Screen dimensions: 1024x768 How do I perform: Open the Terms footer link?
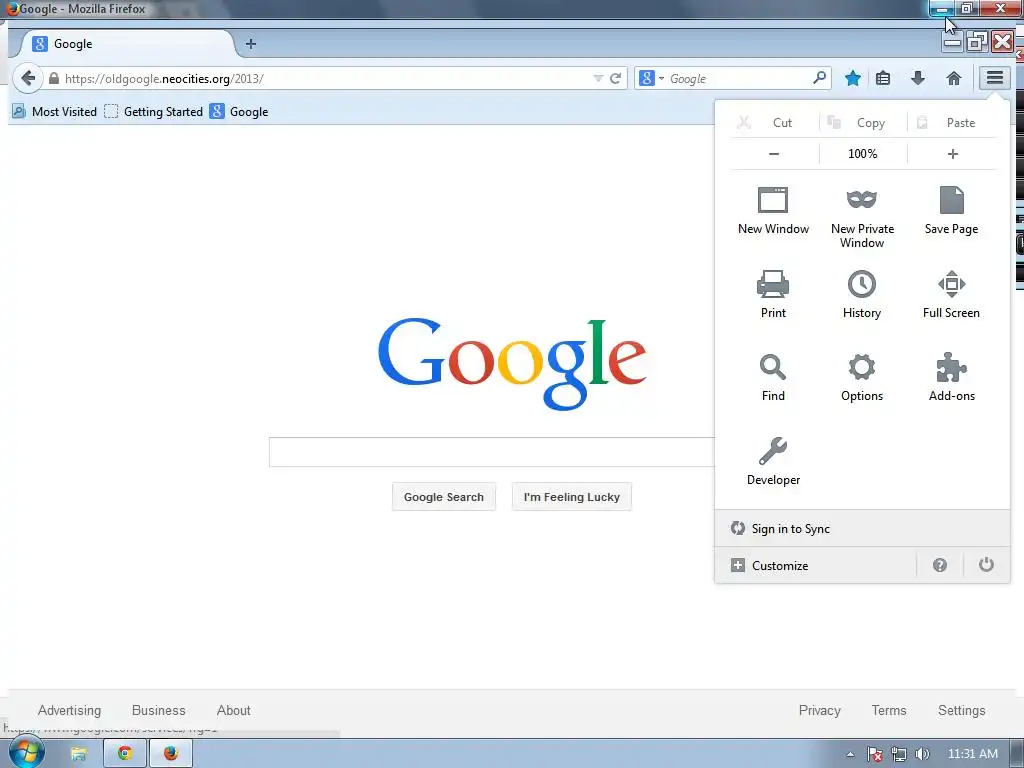(x=889, y=710)
